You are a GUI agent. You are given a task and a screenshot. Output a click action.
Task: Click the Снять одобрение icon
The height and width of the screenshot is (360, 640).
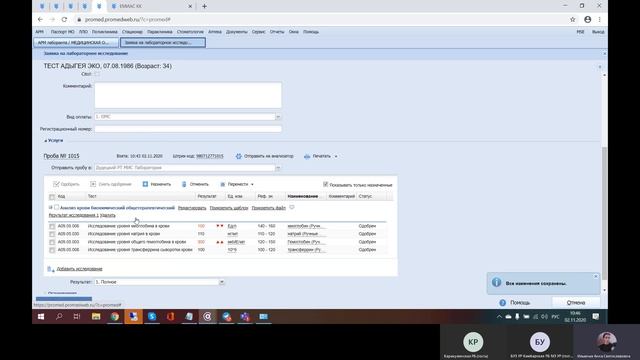(x=93, y=184)
